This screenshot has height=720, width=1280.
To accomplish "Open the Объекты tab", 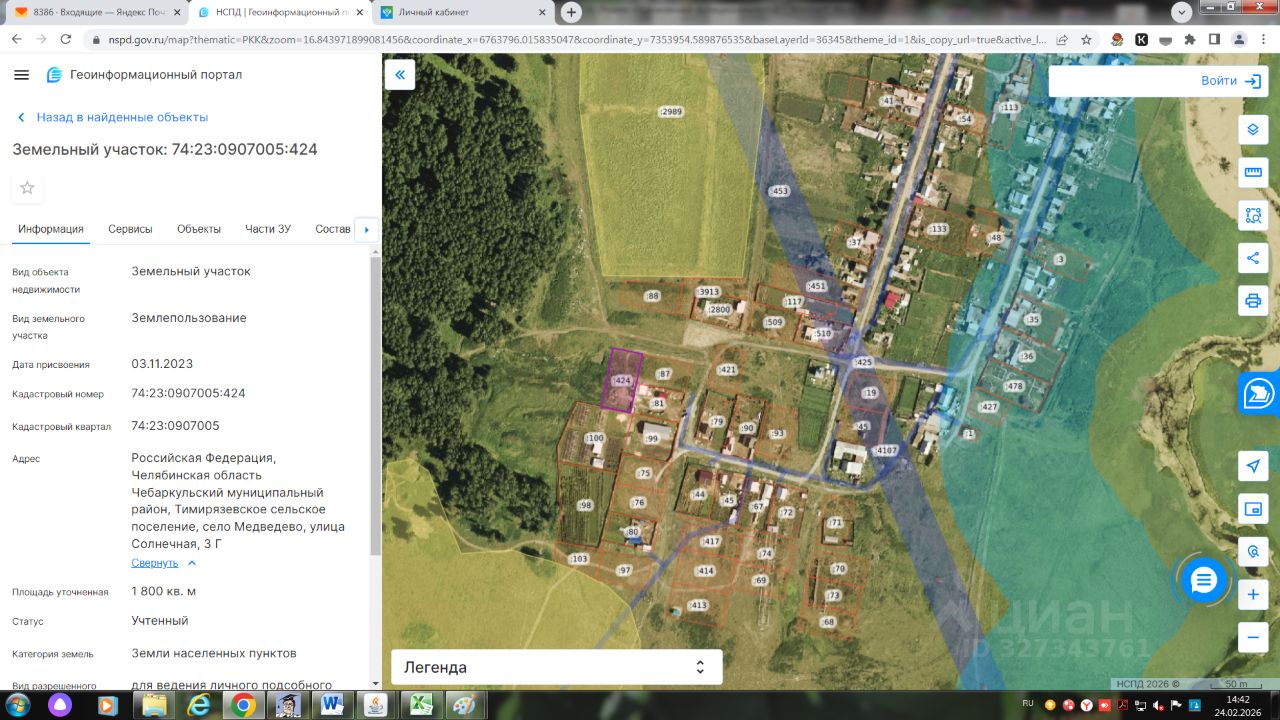I will (x=199, y=229).
